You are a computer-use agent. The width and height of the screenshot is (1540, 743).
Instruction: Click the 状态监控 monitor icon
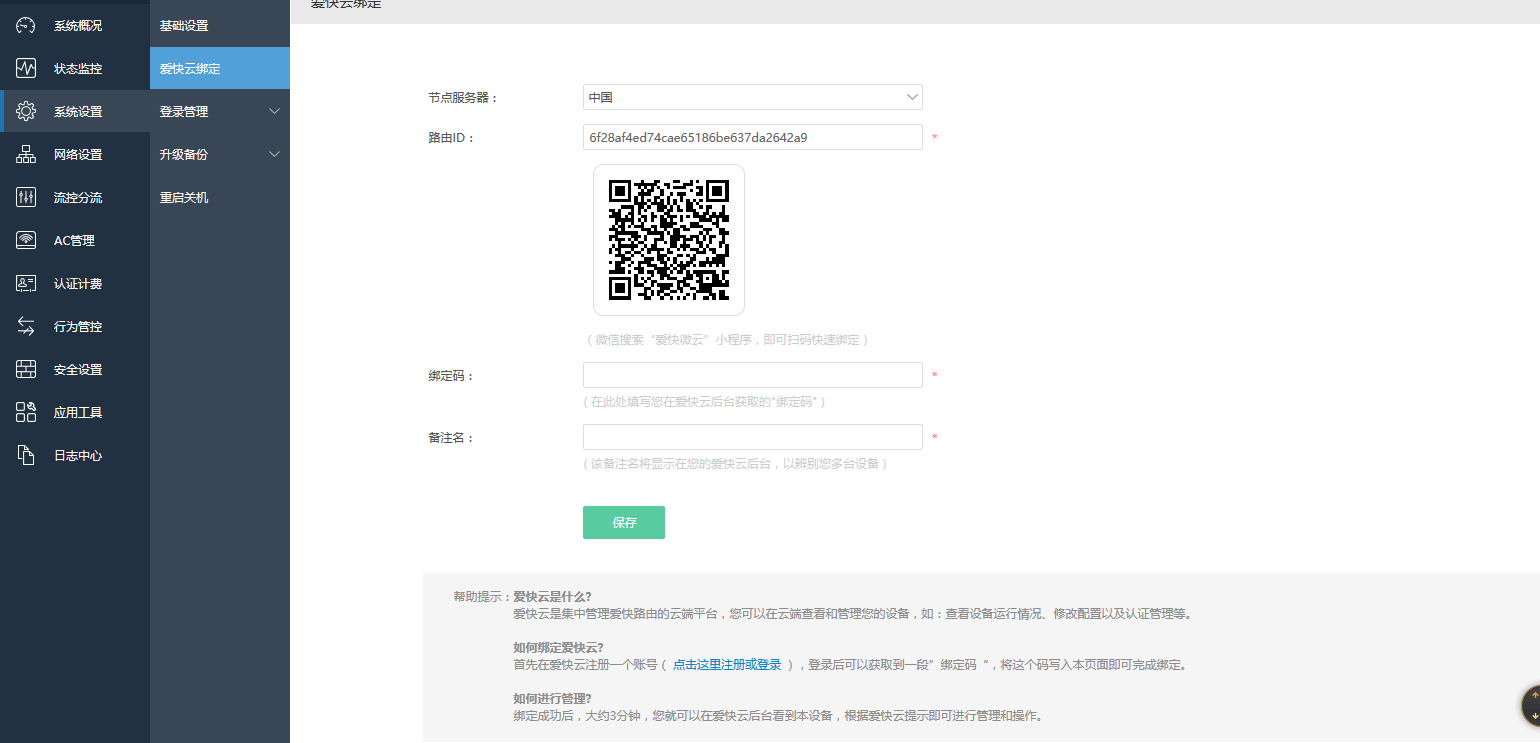26,69
